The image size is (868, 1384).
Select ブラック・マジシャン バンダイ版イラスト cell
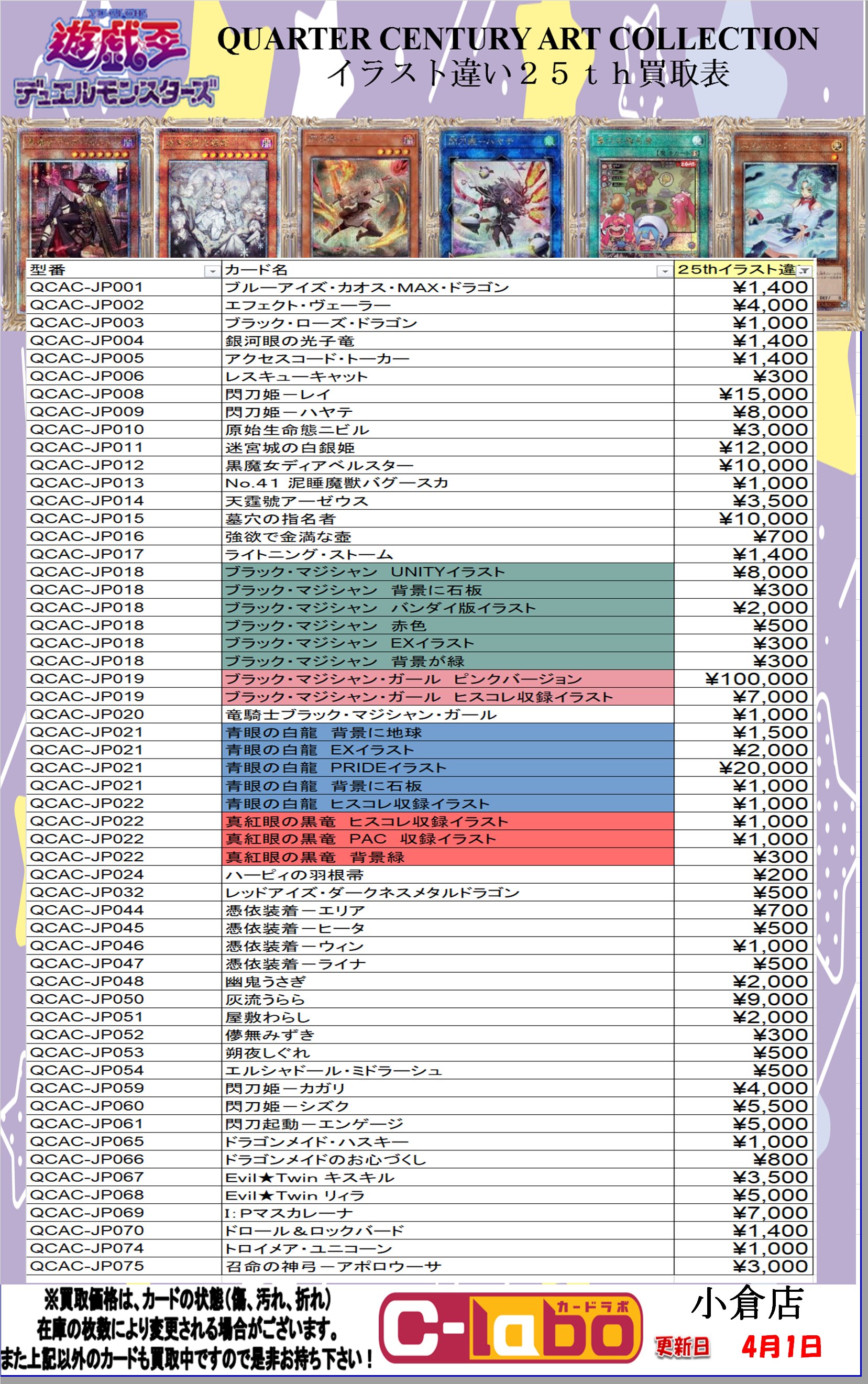(x=448, y=608)
